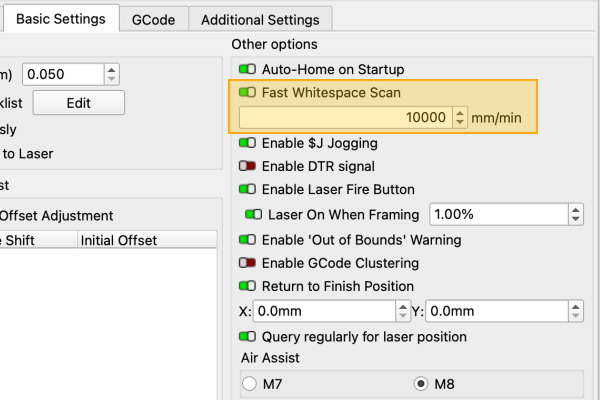Toggle Enable $J Jogging switch
The width and height of the screenshot is (600, 400).
pyautogui.click(x=248, y=143)
